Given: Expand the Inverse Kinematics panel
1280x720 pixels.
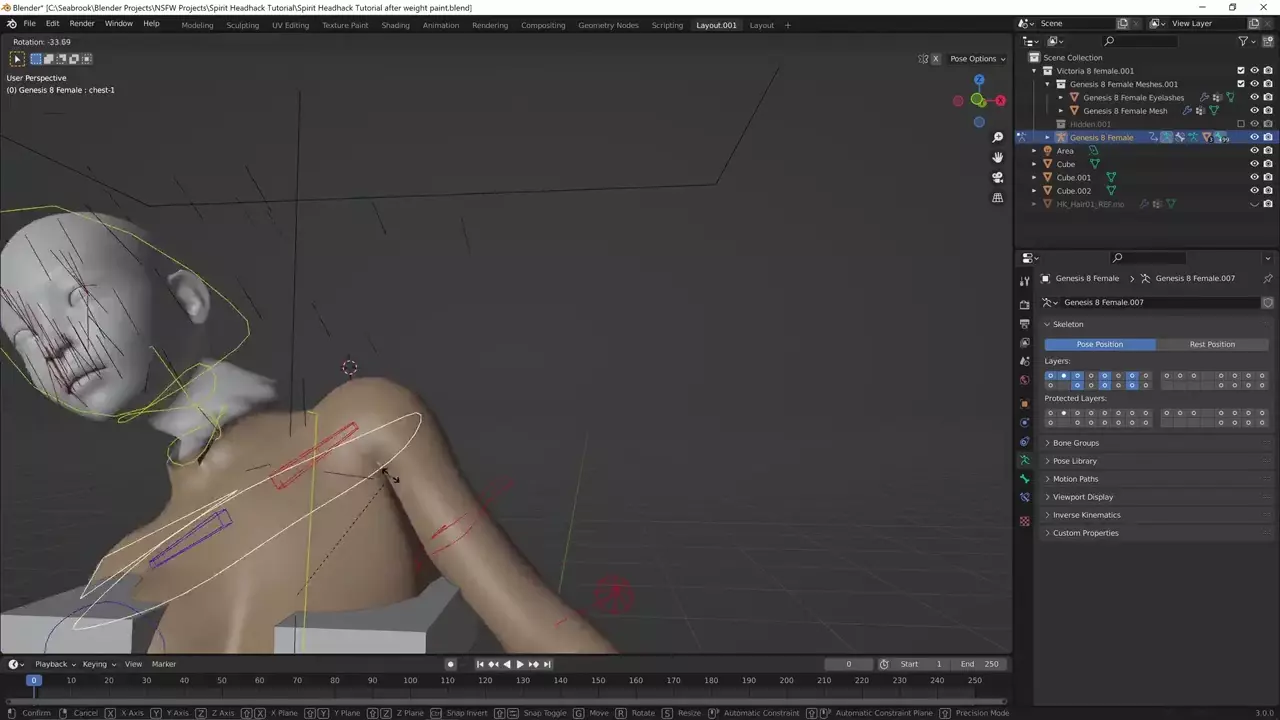Looking at the screenshot, I should coord(1086,515).
